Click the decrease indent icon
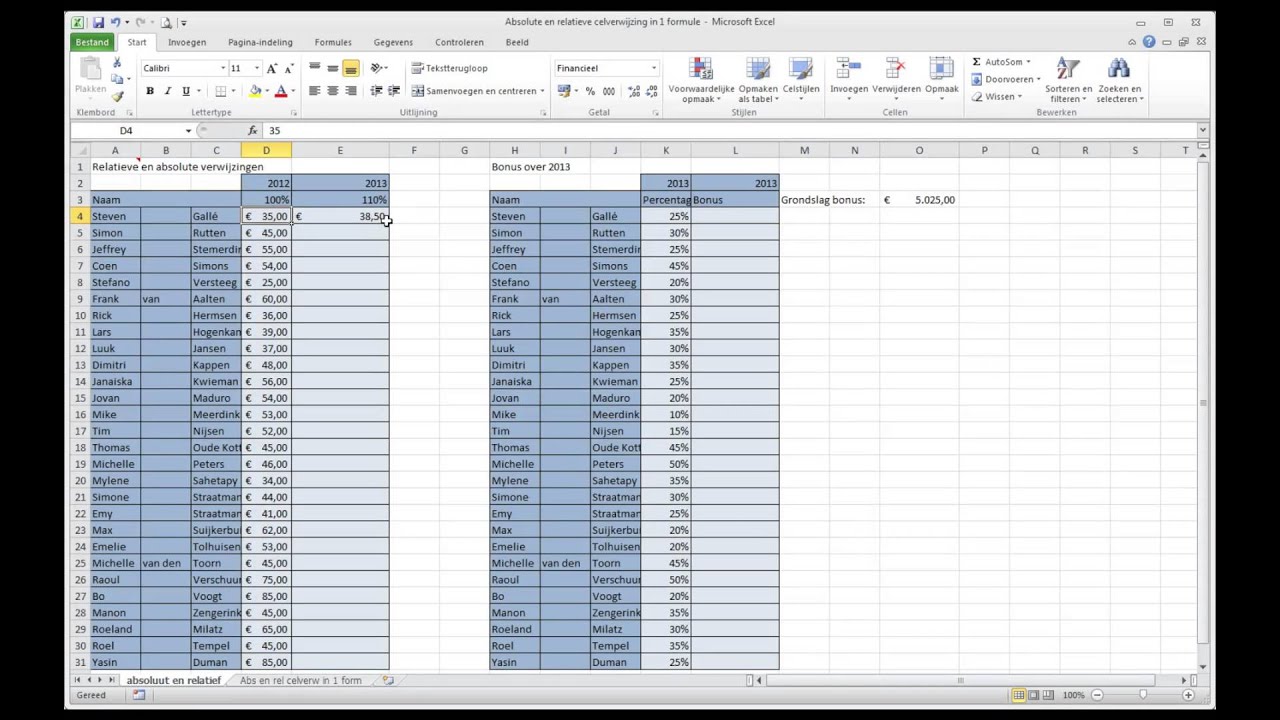The width and height of the screenshot is (1280, 720). click(x=376, y=91)
